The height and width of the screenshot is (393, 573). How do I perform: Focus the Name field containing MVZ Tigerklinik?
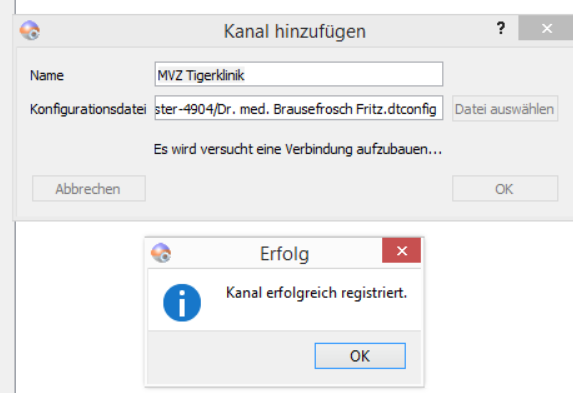(299, 75)
